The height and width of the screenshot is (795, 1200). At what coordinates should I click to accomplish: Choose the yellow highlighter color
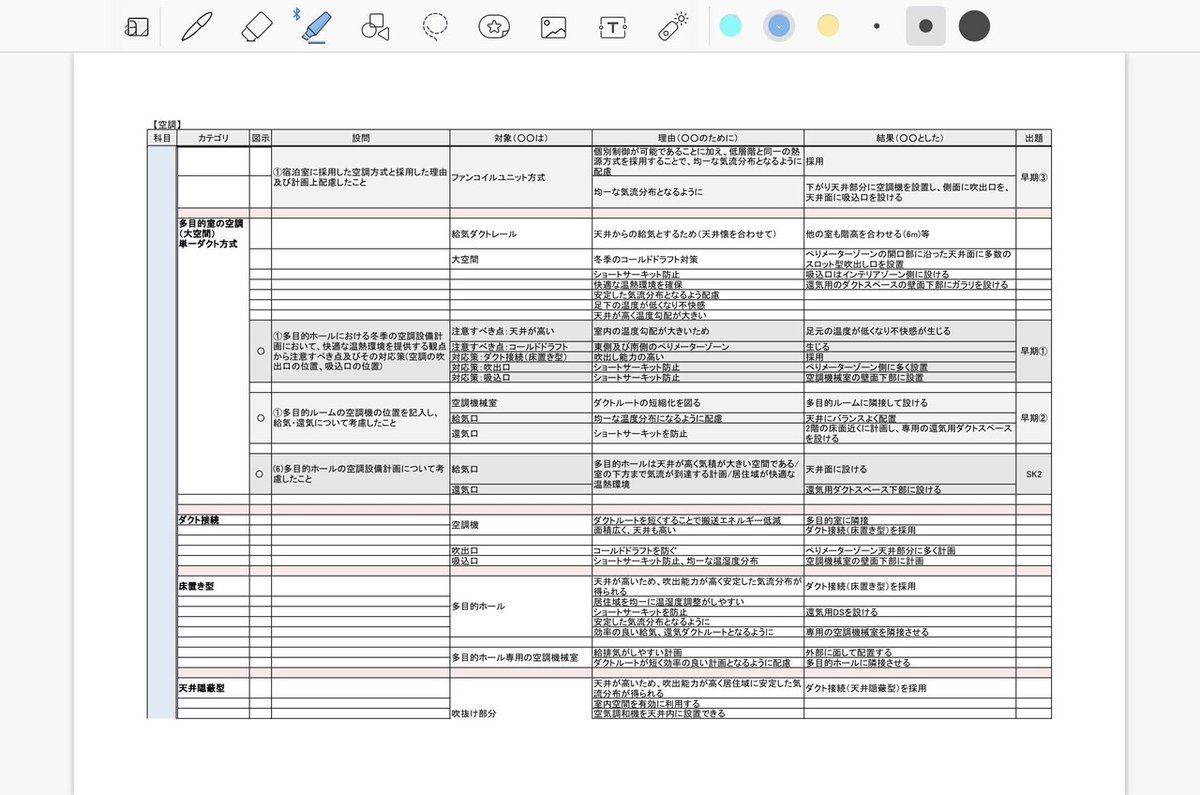coord(828,26)
